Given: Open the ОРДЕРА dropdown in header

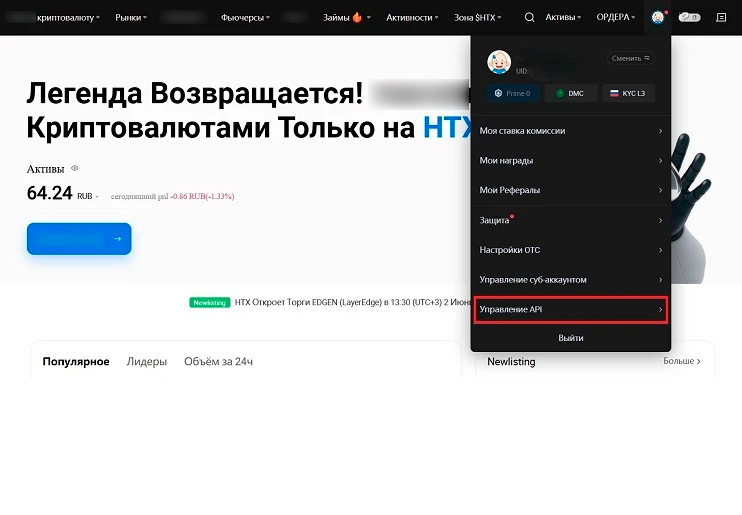Looking at the screenshot, I should (615, 18).
